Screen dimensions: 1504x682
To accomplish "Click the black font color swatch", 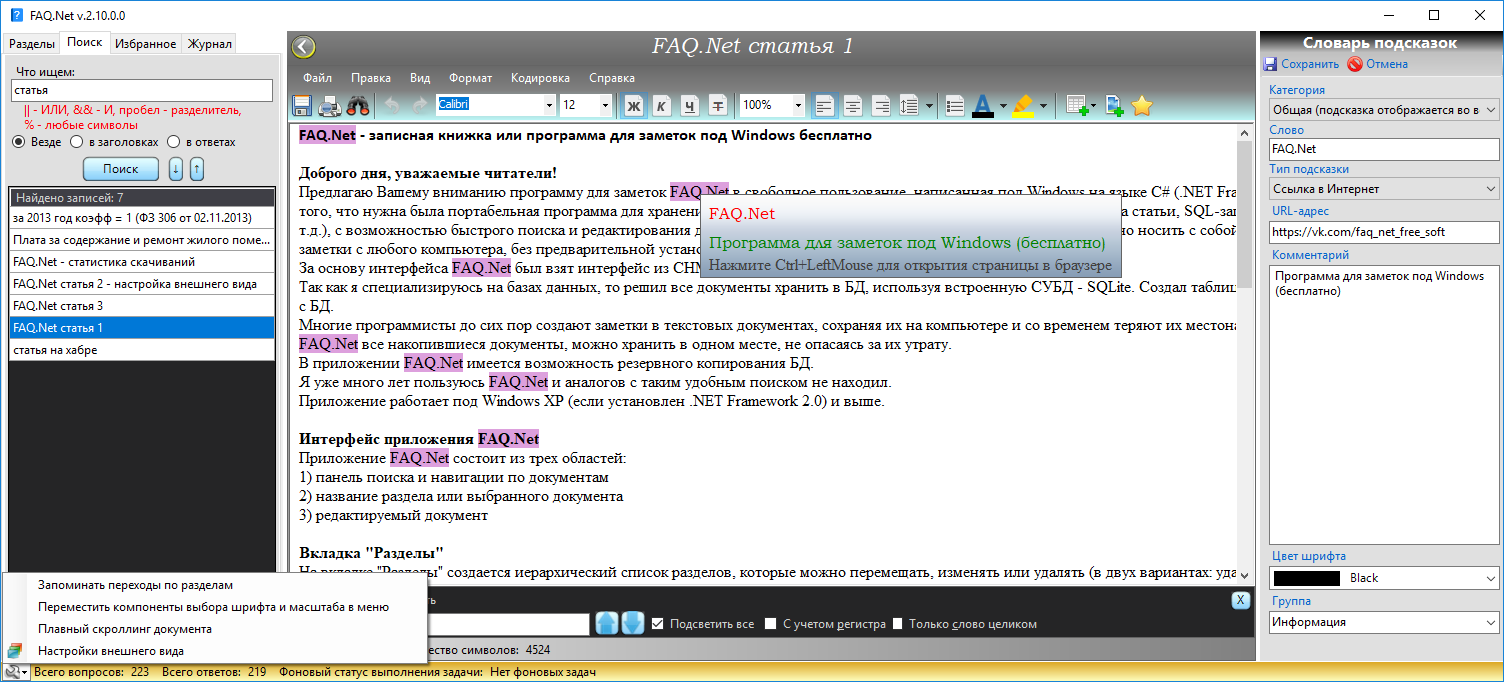I will (1307, 578).
